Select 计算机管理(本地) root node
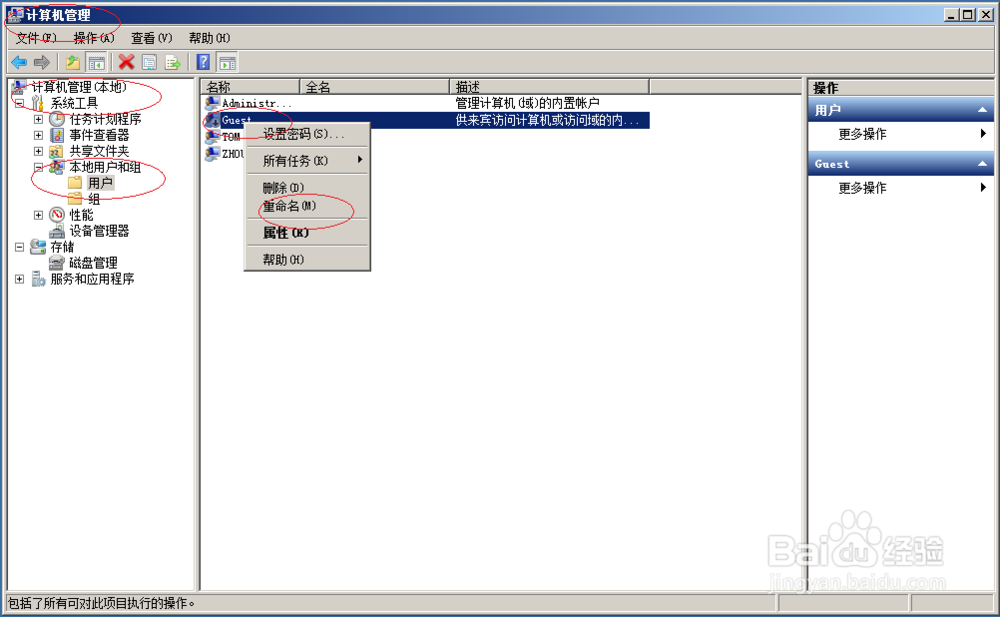1000x617 pixels. click(79, 87)
